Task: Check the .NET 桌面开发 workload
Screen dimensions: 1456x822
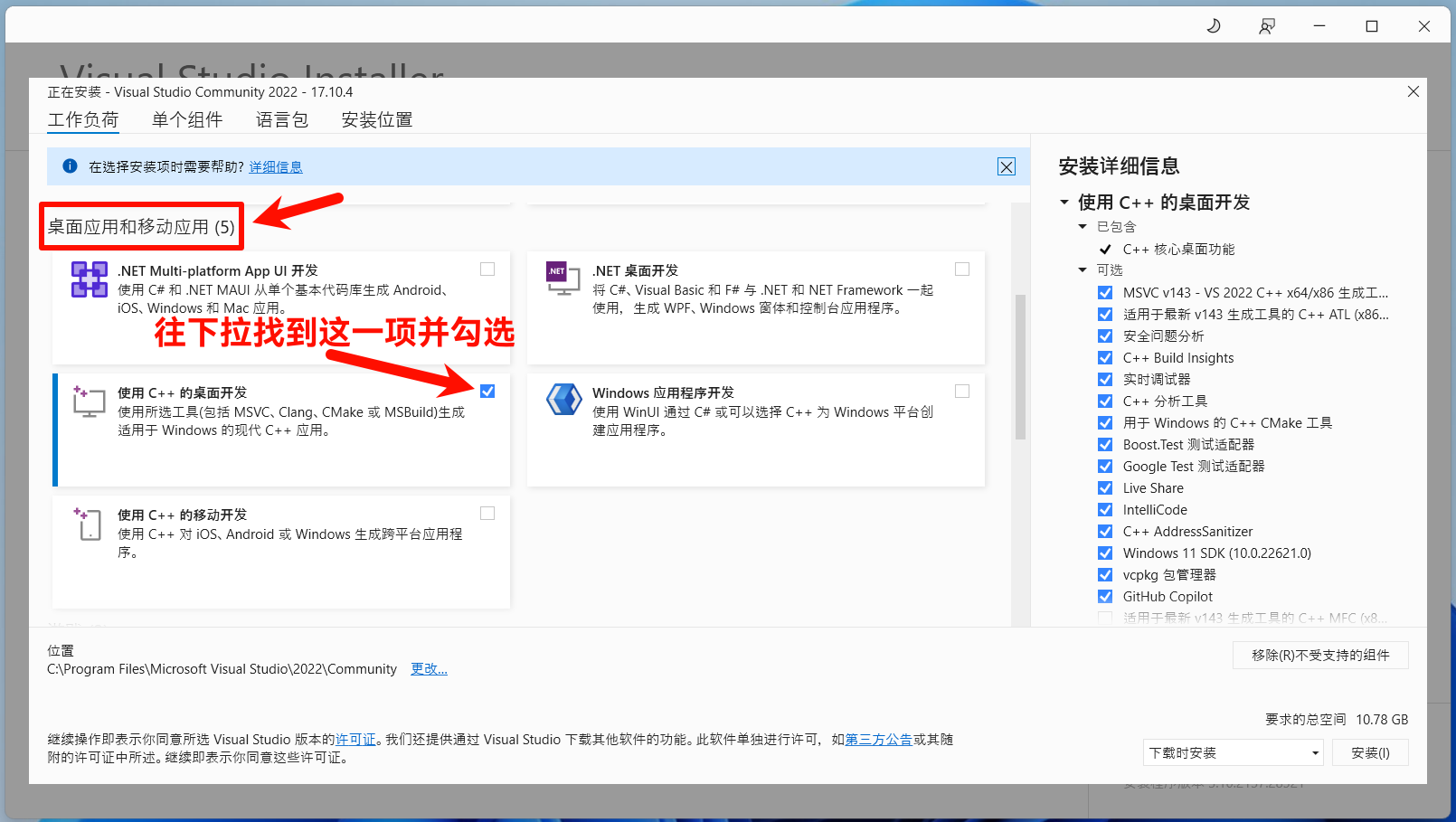Action: click(962, 269)
